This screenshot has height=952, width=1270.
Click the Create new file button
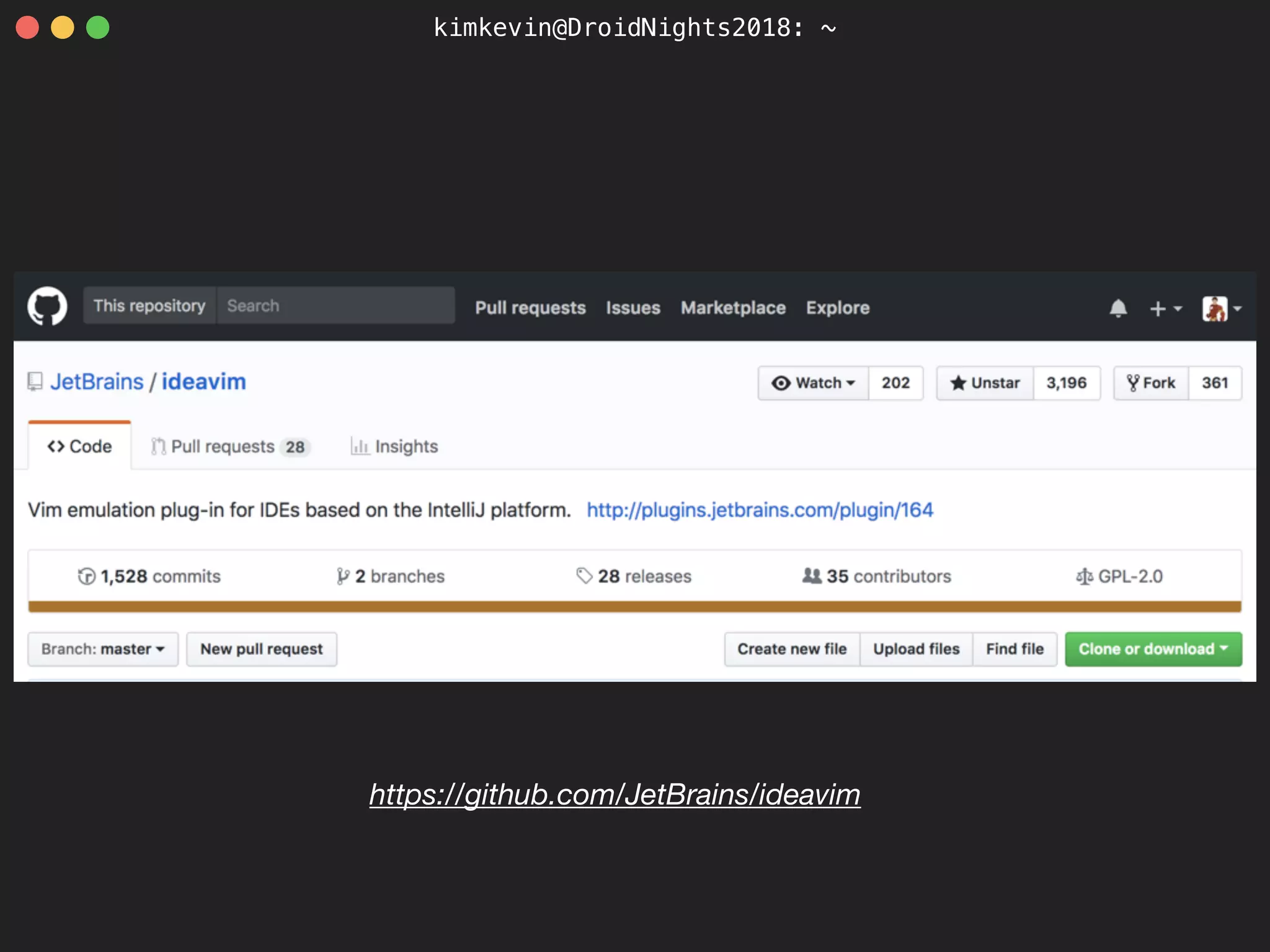pos(792,649)
